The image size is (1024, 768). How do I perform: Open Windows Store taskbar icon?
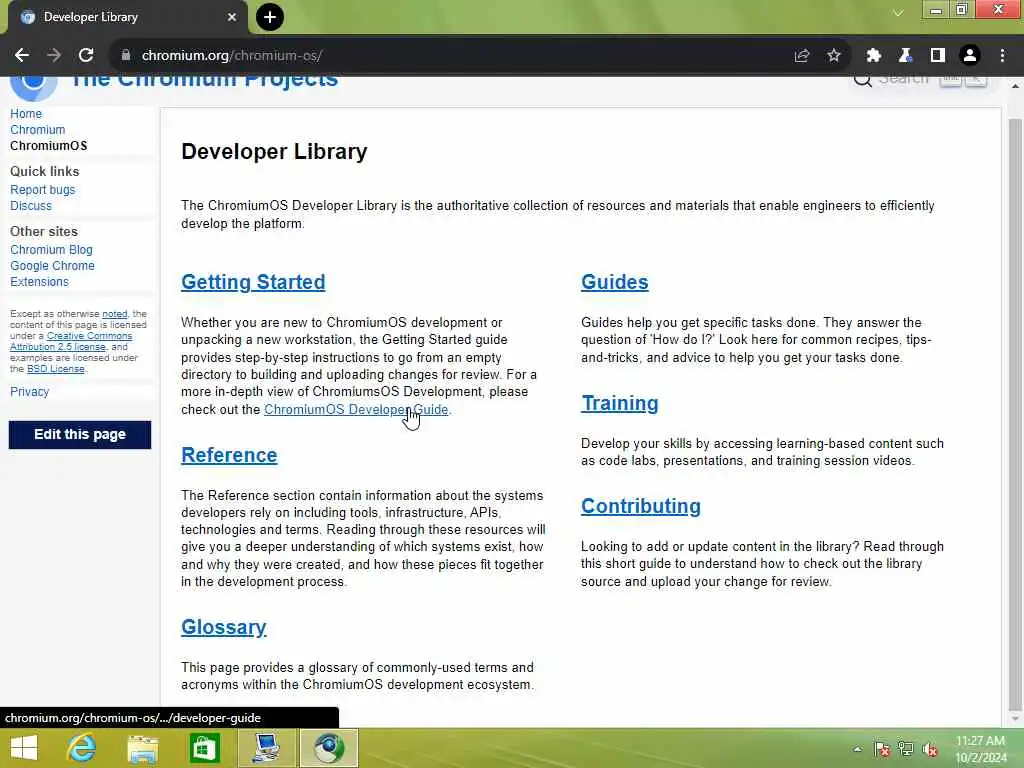point(204,748)
